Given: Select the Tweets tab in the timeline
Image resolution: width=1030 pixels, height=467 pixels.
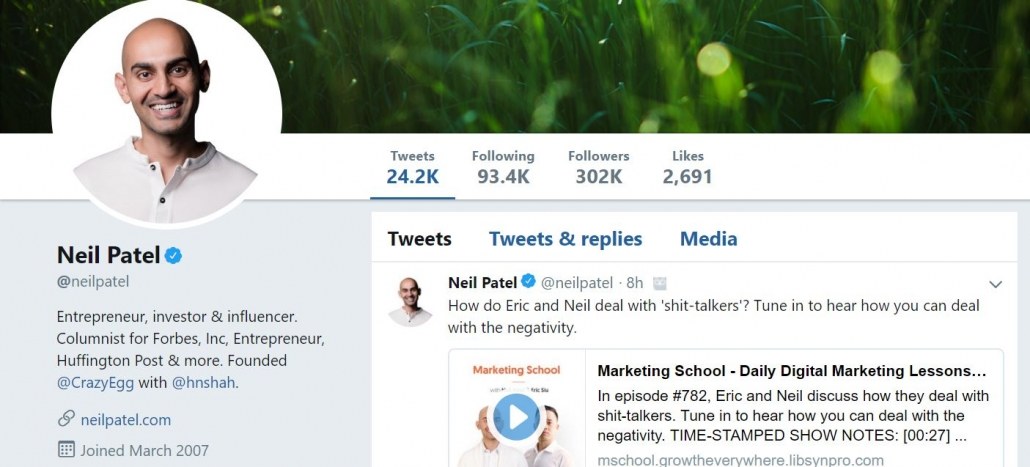Looking at the screenshot, I should (419, 239).
